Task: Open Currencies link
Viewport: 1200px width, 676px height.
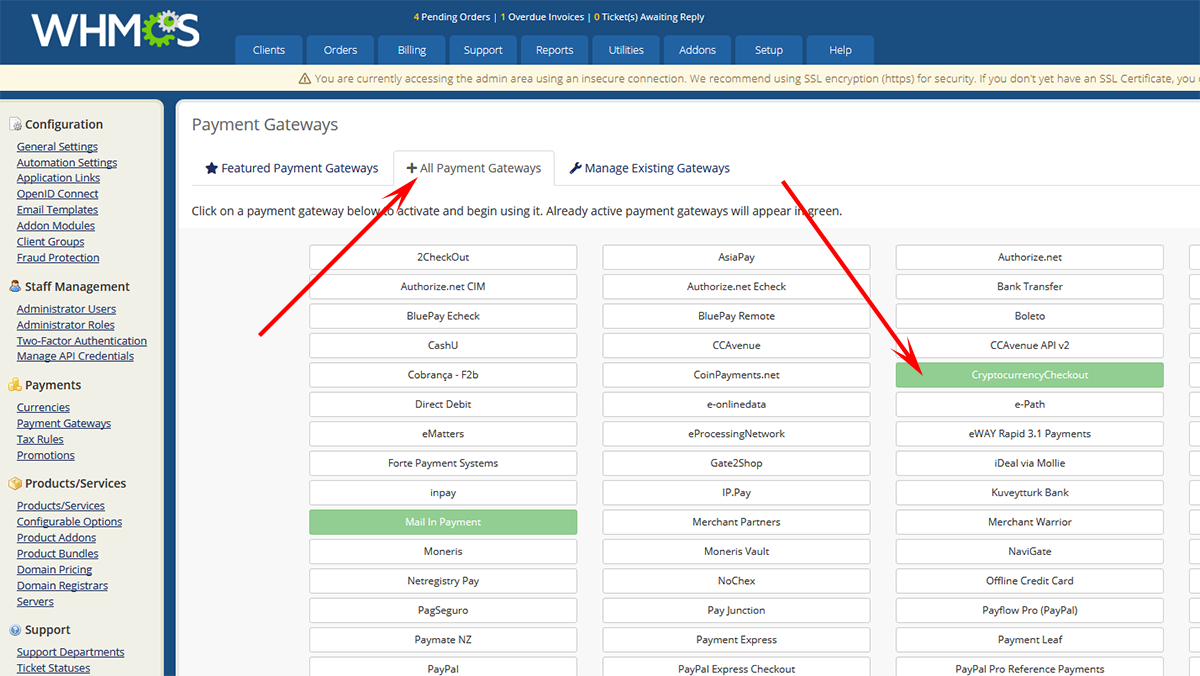Action: point(43,408)
